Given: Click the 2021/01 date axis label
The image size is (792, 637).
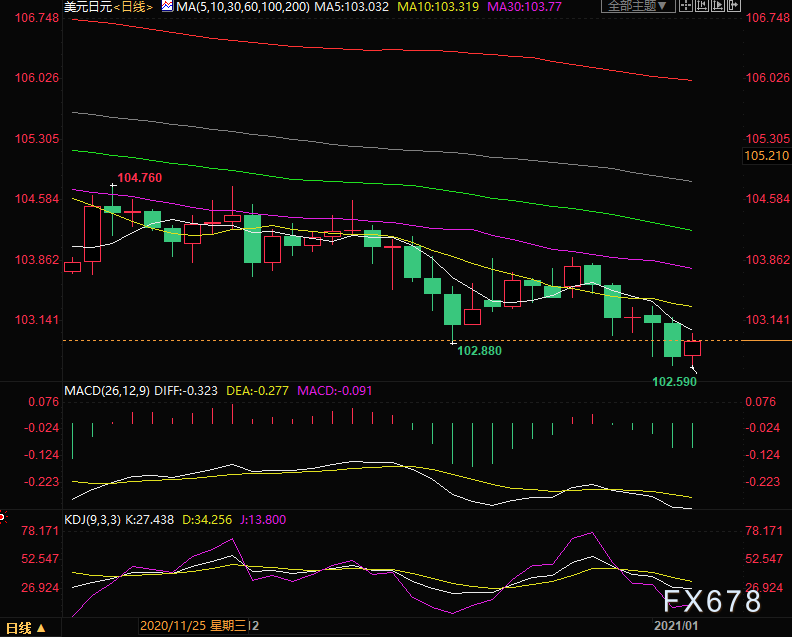Looking at the screenshot, I should (677, 627).
